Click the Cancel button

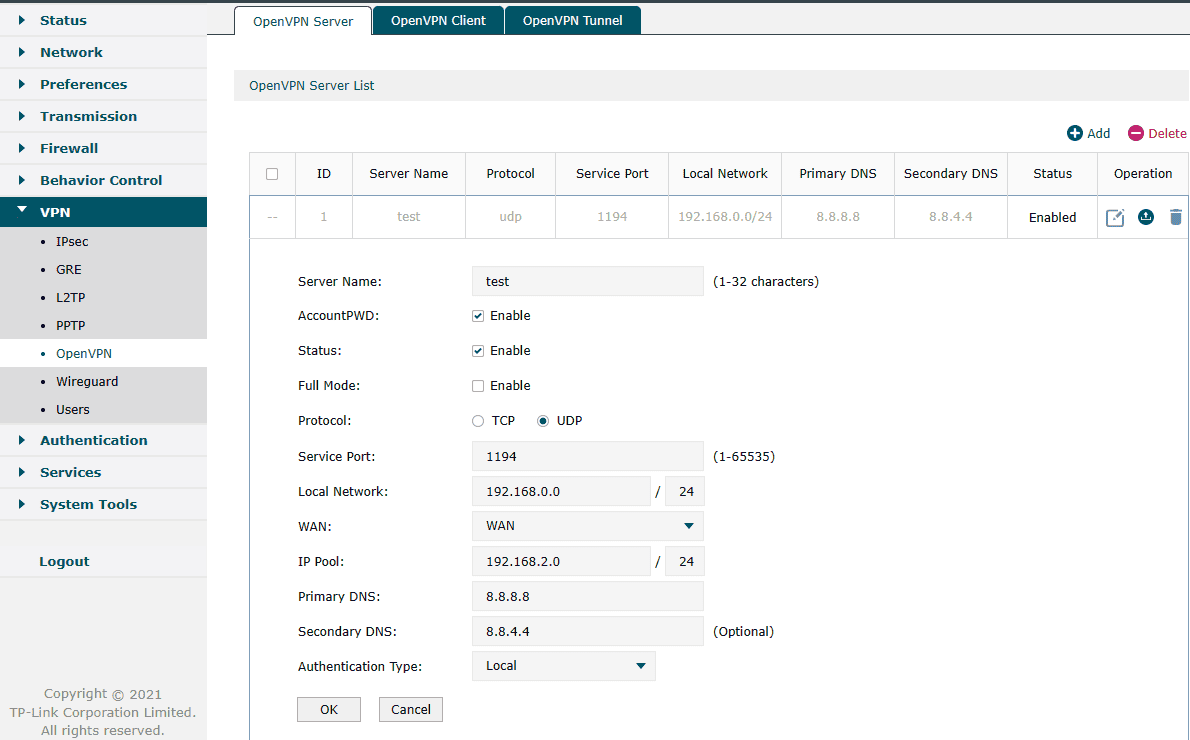(x=411, y=710)
